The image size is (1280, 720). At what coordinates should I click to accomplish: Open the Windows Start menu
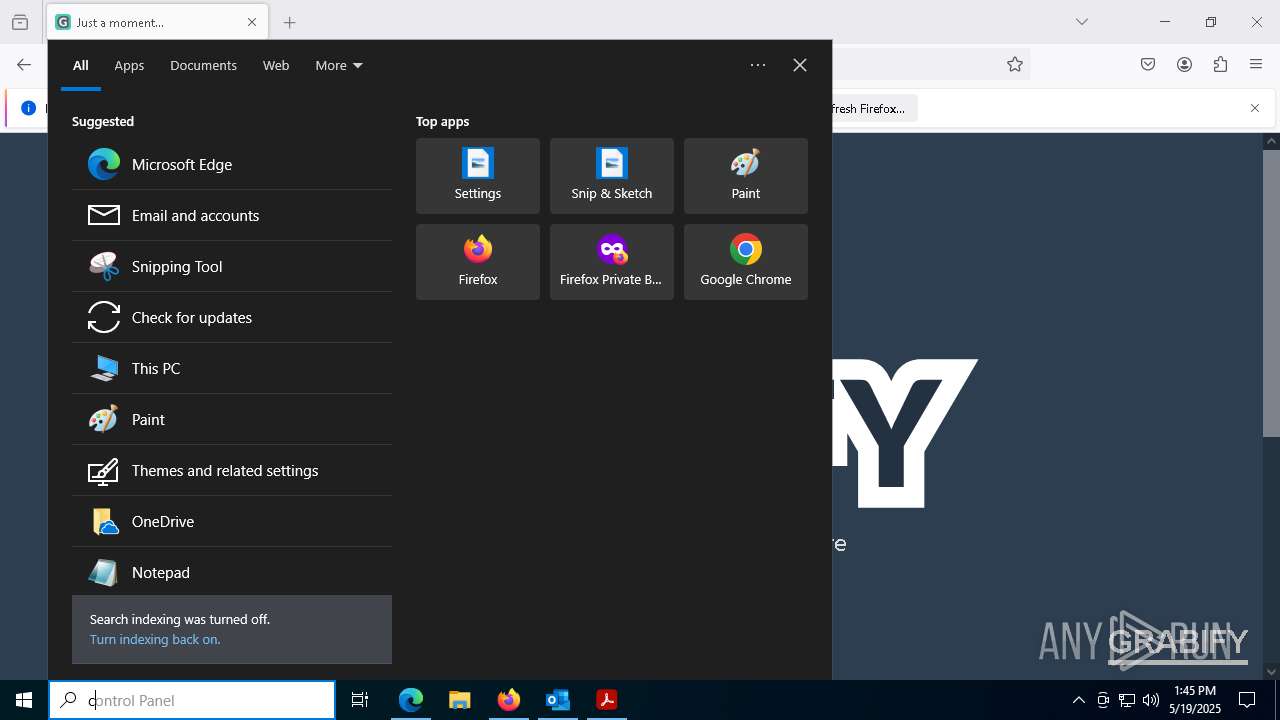24,700
